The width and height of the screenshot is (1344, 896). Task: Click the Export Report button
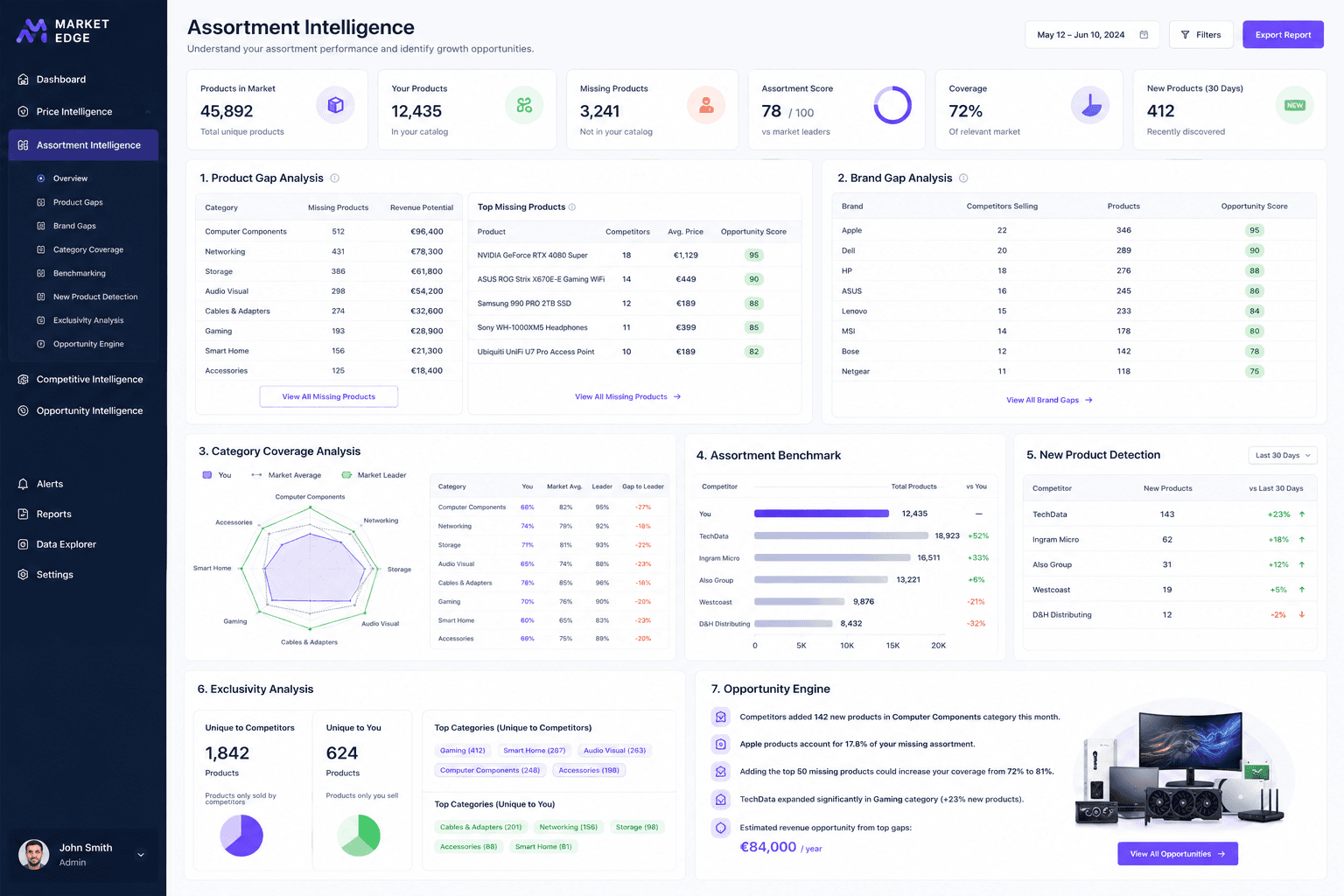[1283, 35]
